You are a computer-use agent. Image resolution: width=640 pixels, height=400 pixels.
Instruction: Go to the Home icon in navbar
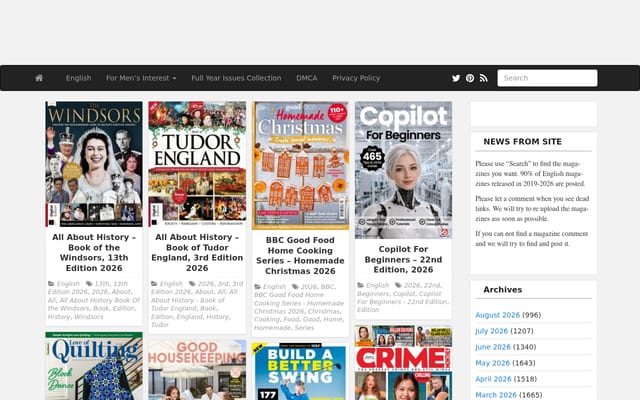coord(39,78)
